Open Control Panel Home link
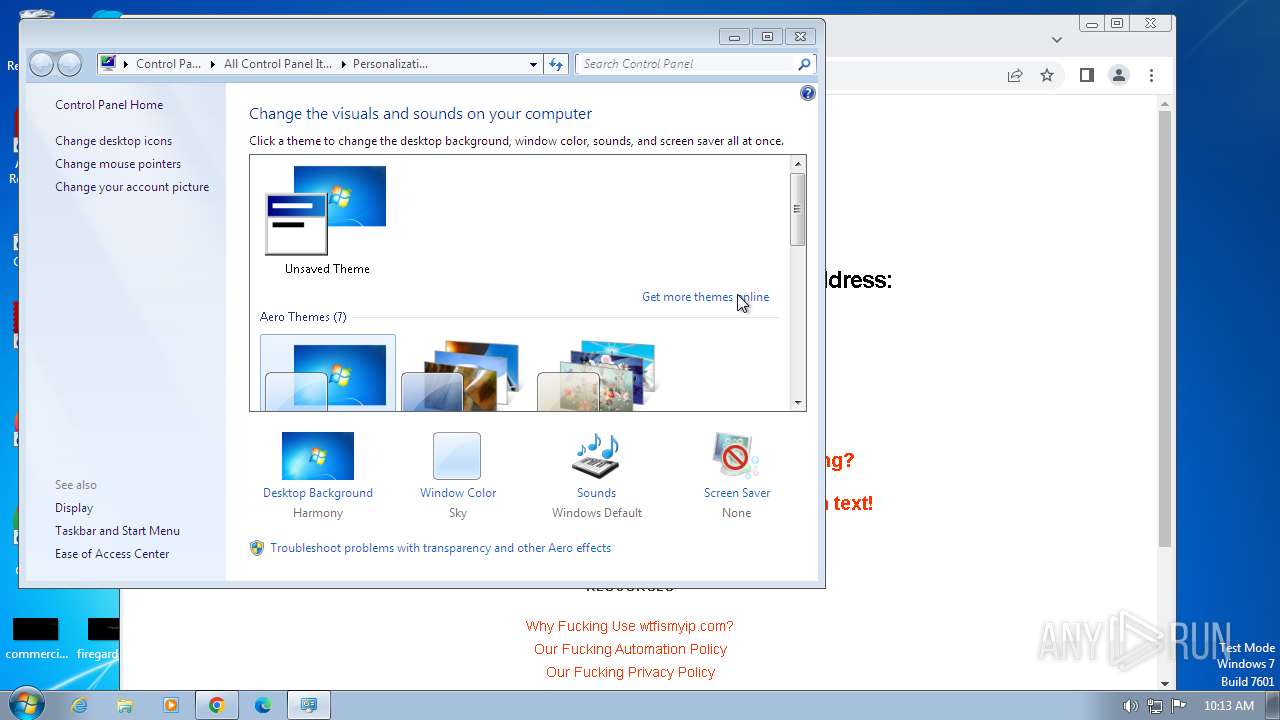 109,105
